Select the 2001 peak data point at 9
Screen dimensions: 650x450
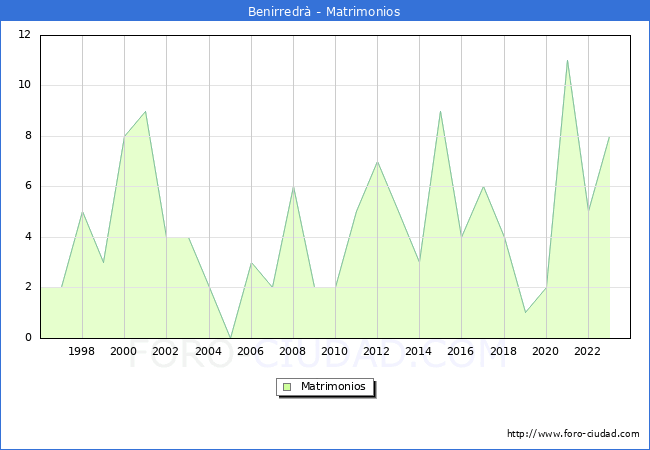tap(146, 111)
